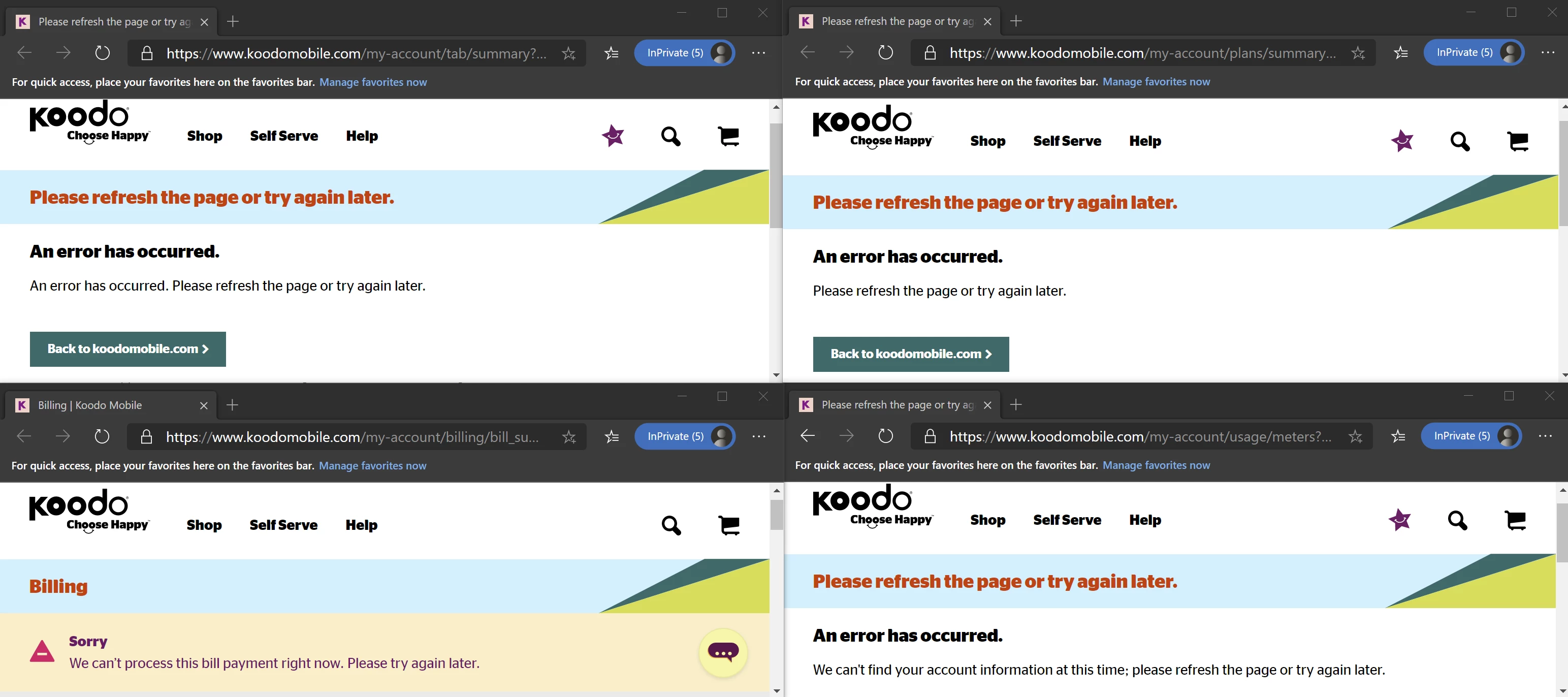Open settings ellipsis menu in Billing window
Image resolution: width=1568 pixels, height=697 pixels.
(758, 436)
